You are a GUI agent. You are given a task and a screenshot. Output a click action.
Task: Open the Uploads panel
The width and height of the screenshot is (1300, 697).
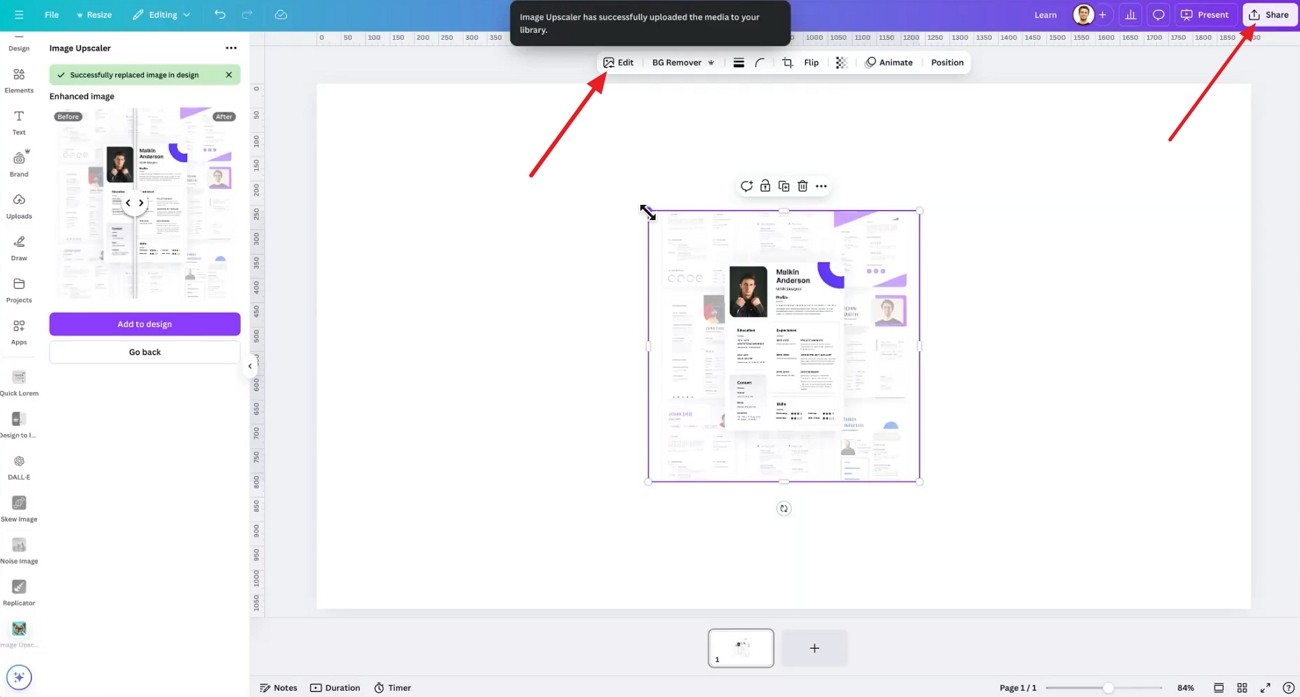coord(18,206)
